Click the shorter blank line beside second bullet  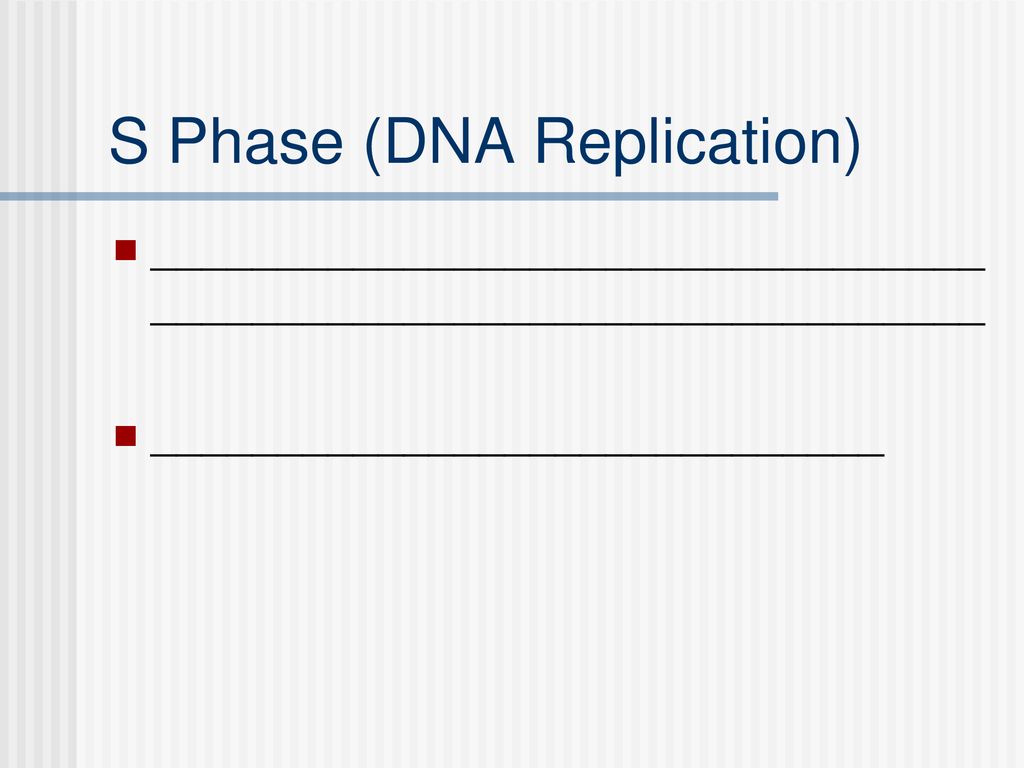(517, 454)
